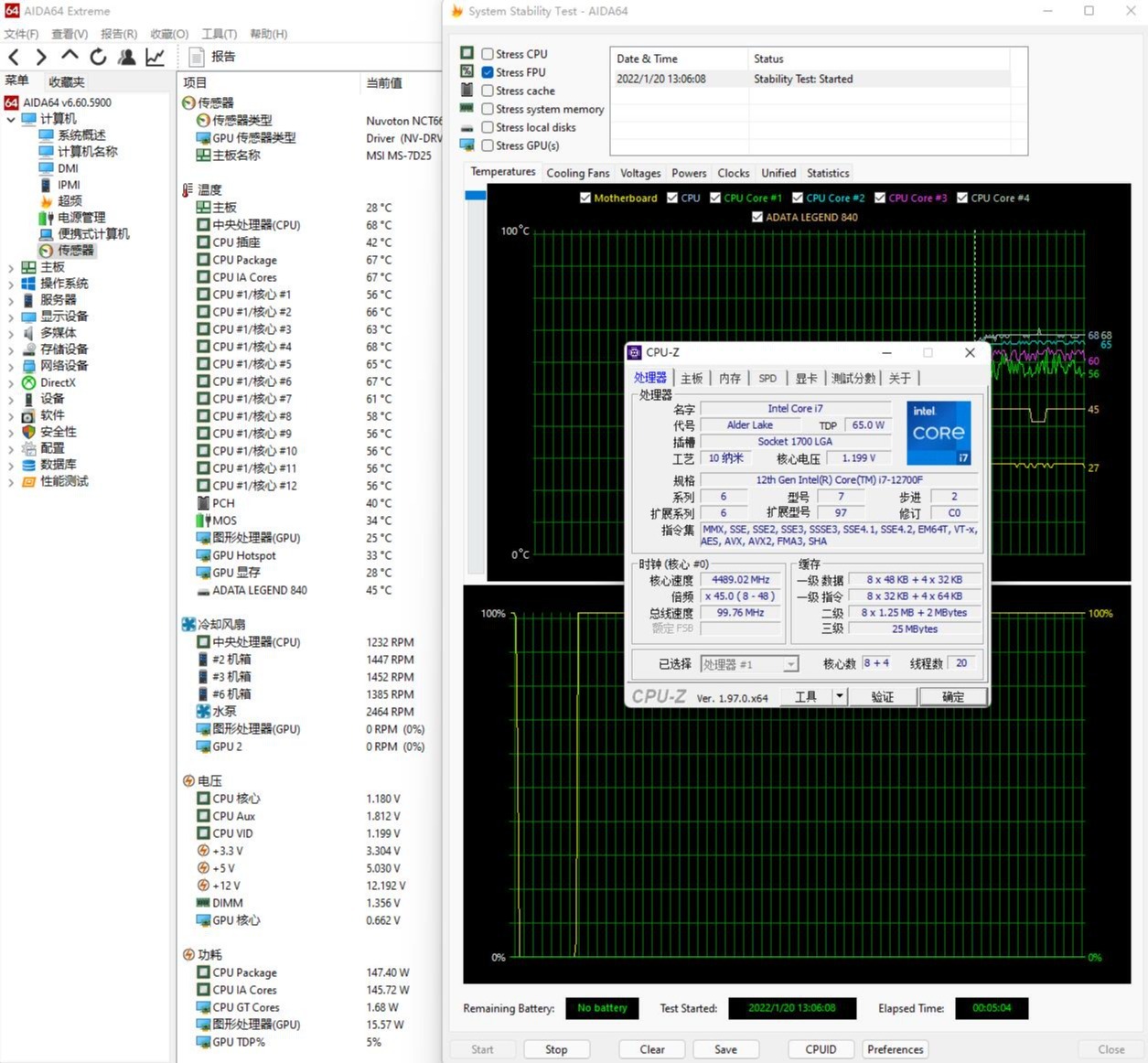The image size is (1148, 1063).
Task: Open the DirectX tree entry
Action: [58, 382]
